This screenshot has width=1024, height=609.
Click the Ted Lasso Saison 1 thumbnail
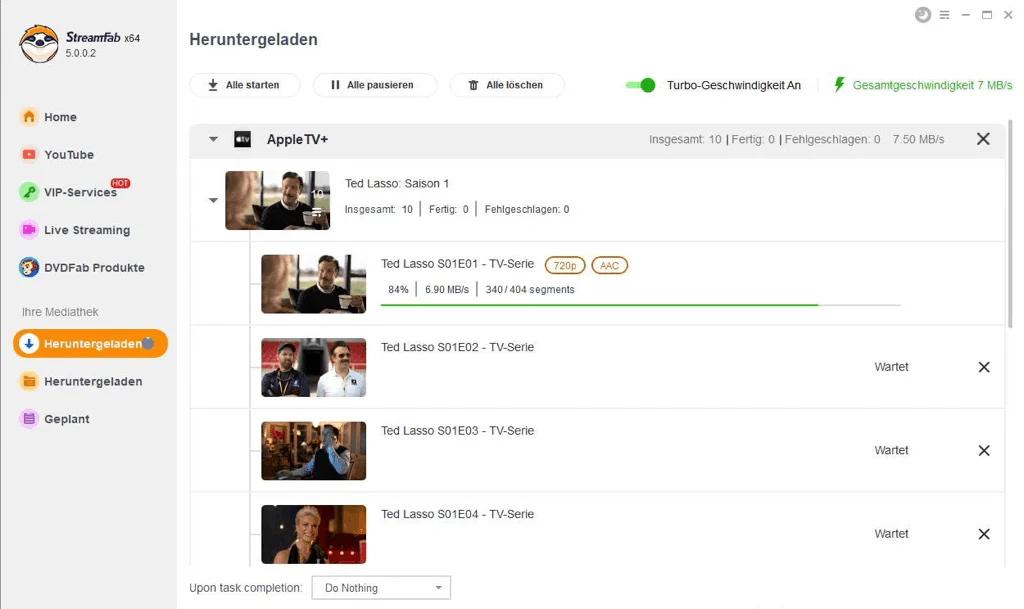[278, 200]
